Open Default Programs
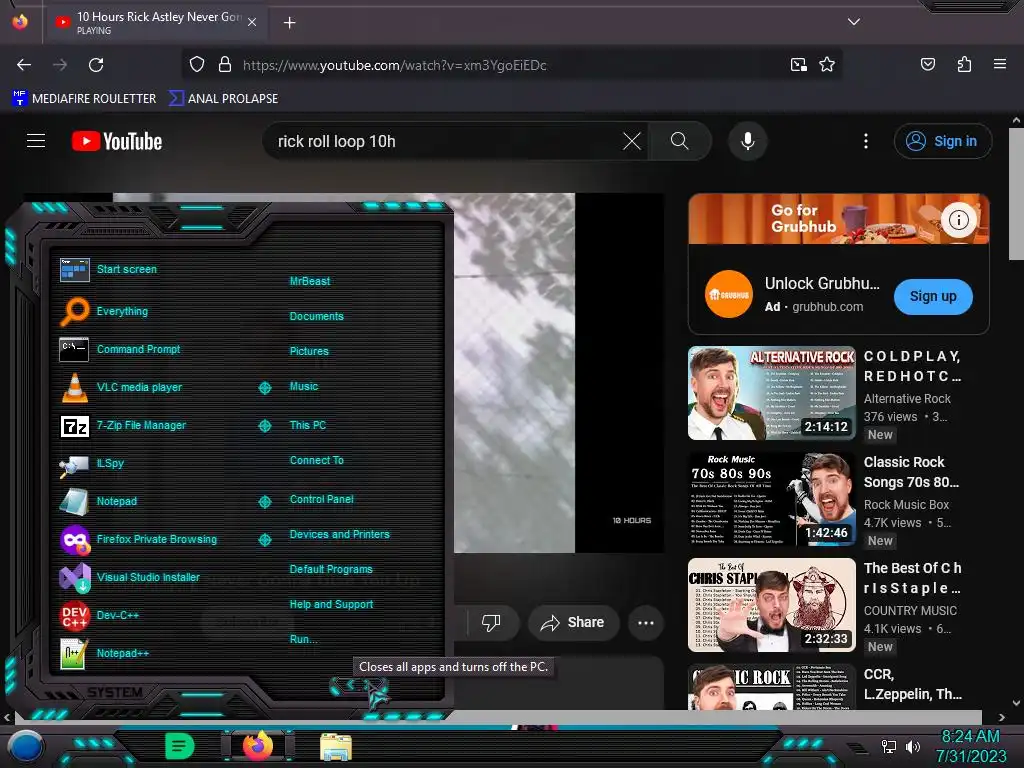Viewport: 1024px width, 768px height. click(x=330, y=569)
